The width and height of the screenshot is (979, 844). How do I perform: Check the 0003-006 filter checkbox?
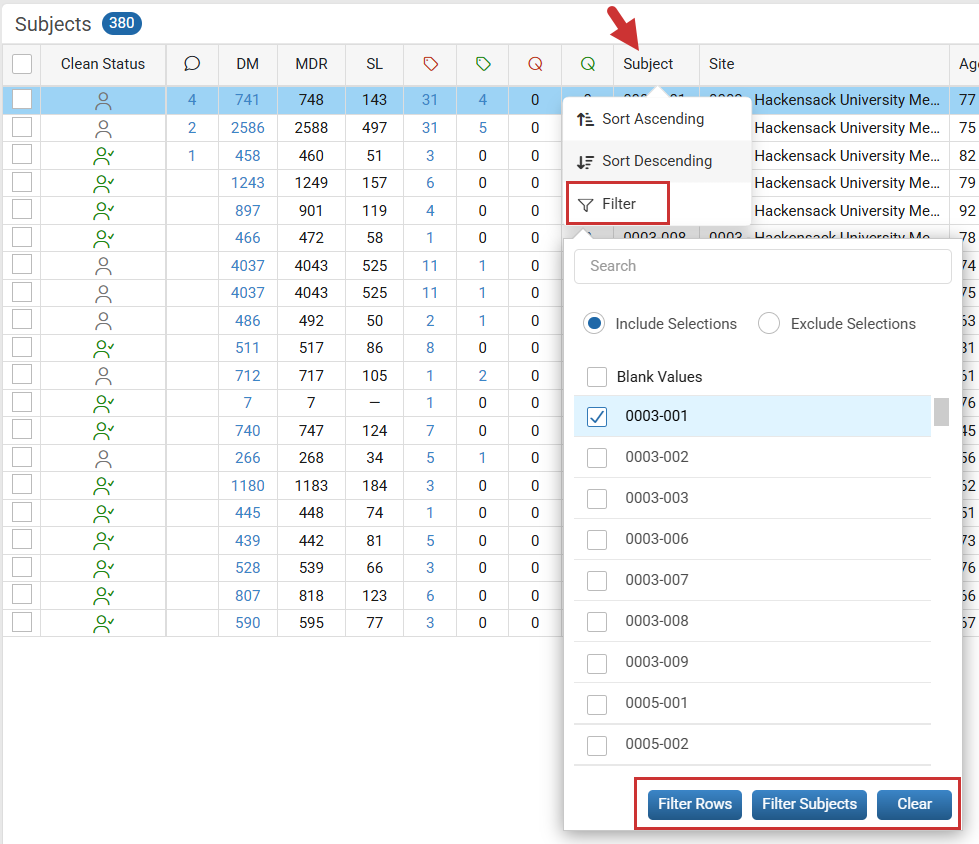pos(597,539)
